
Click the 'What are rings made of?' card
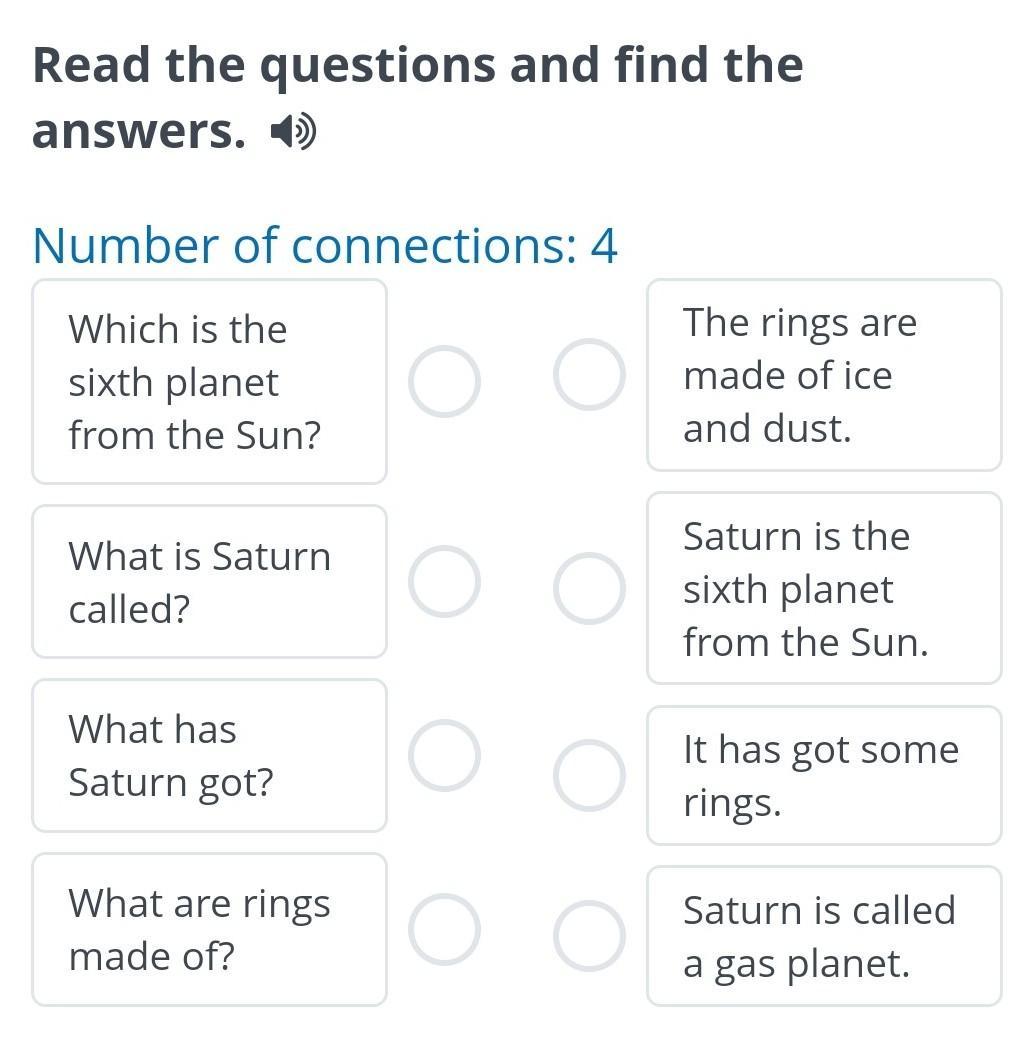(209, 929)
